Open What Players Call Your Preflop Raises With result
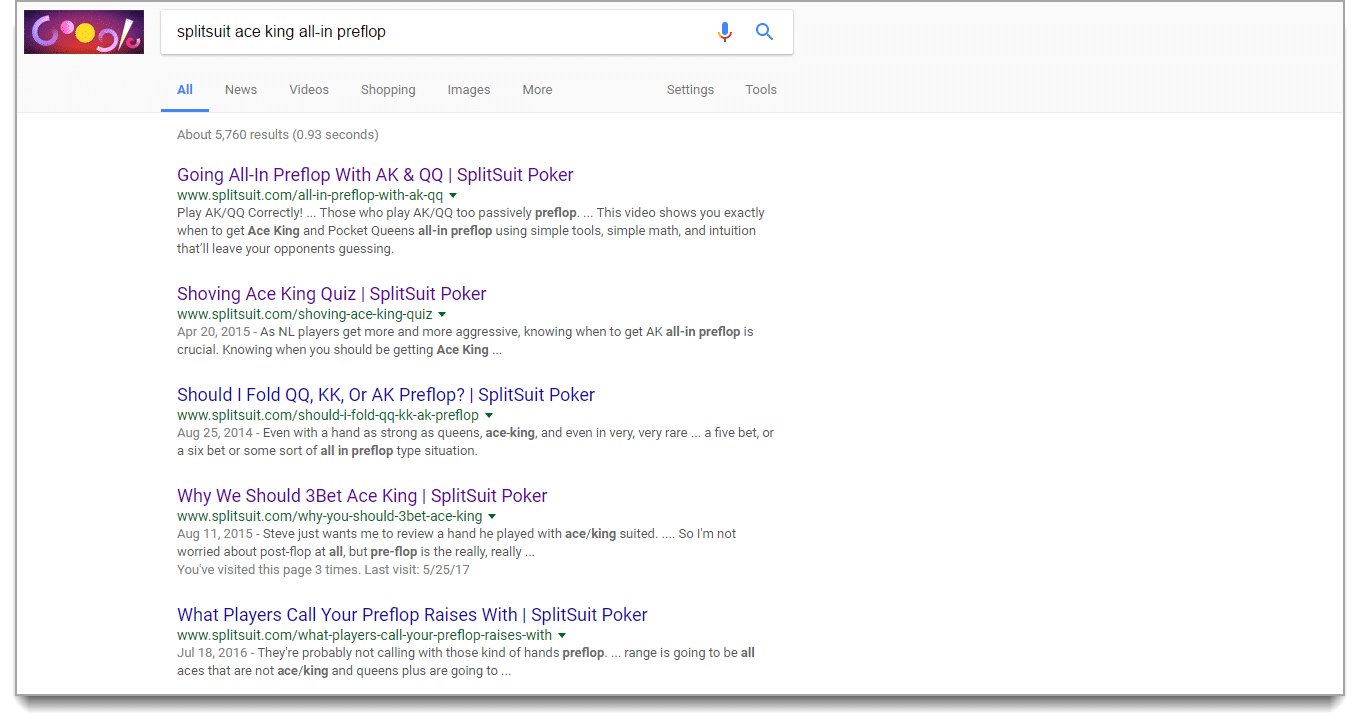This screenshot has height=726, width=1360. pos(412,615)
